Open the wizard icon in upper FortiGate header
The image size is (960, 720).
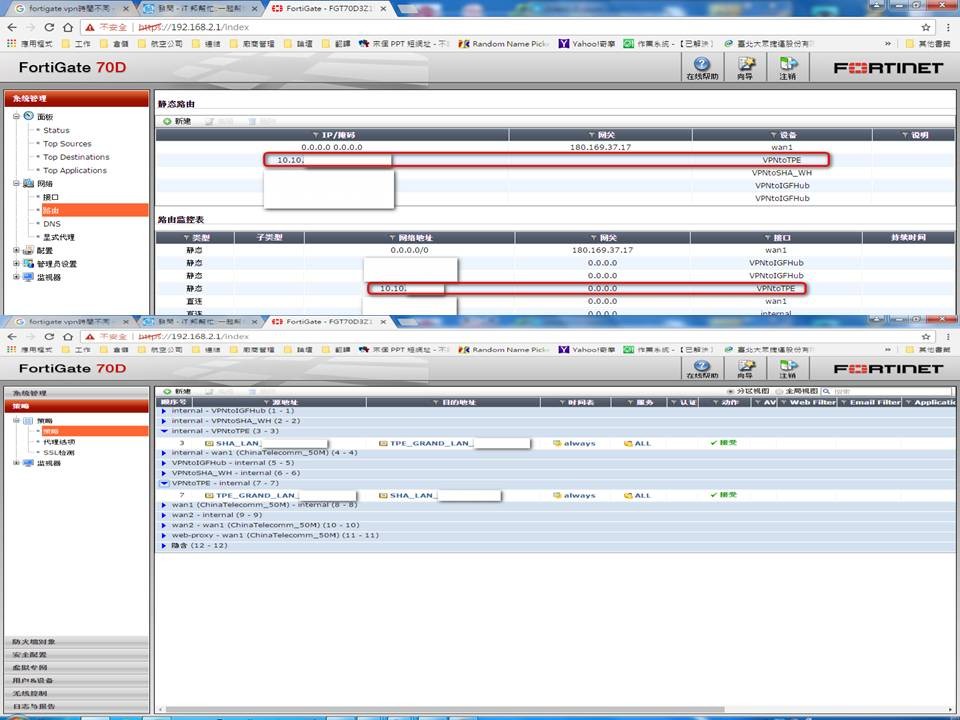(x=745, y=64)
